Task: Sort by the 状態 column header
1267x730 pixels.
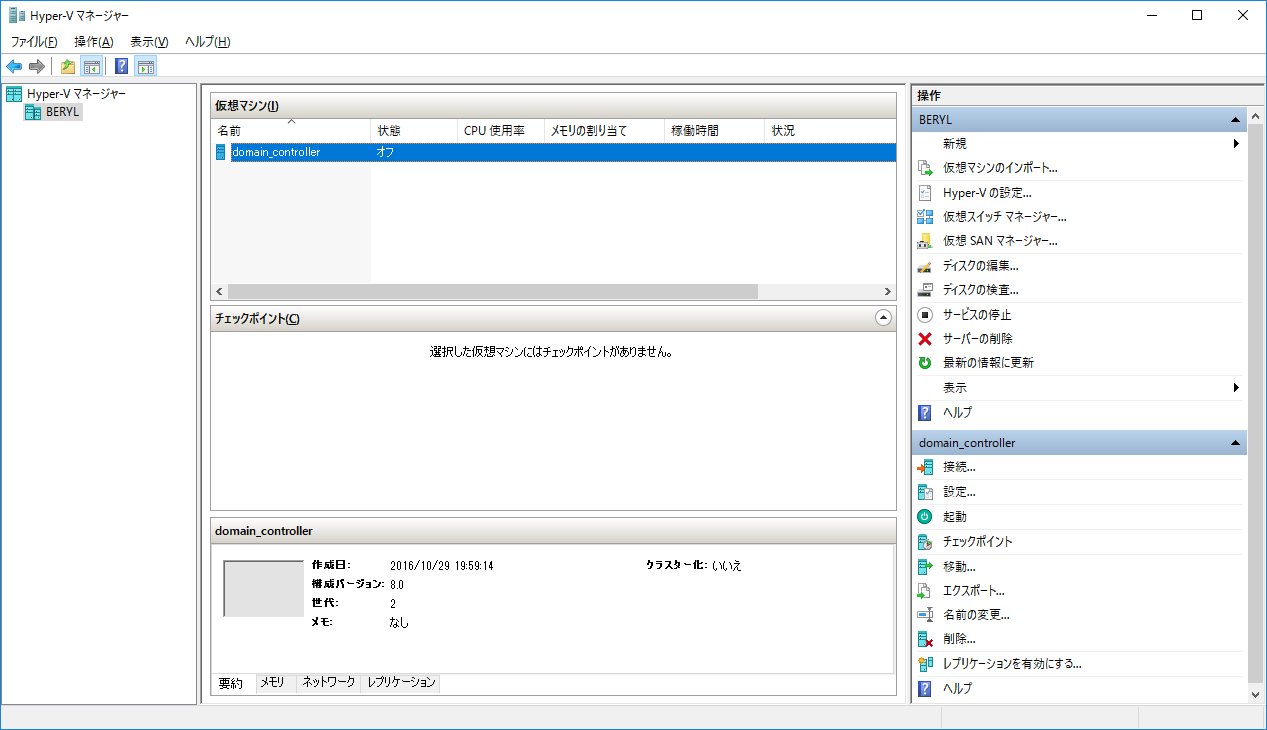Action: (413, 131)
